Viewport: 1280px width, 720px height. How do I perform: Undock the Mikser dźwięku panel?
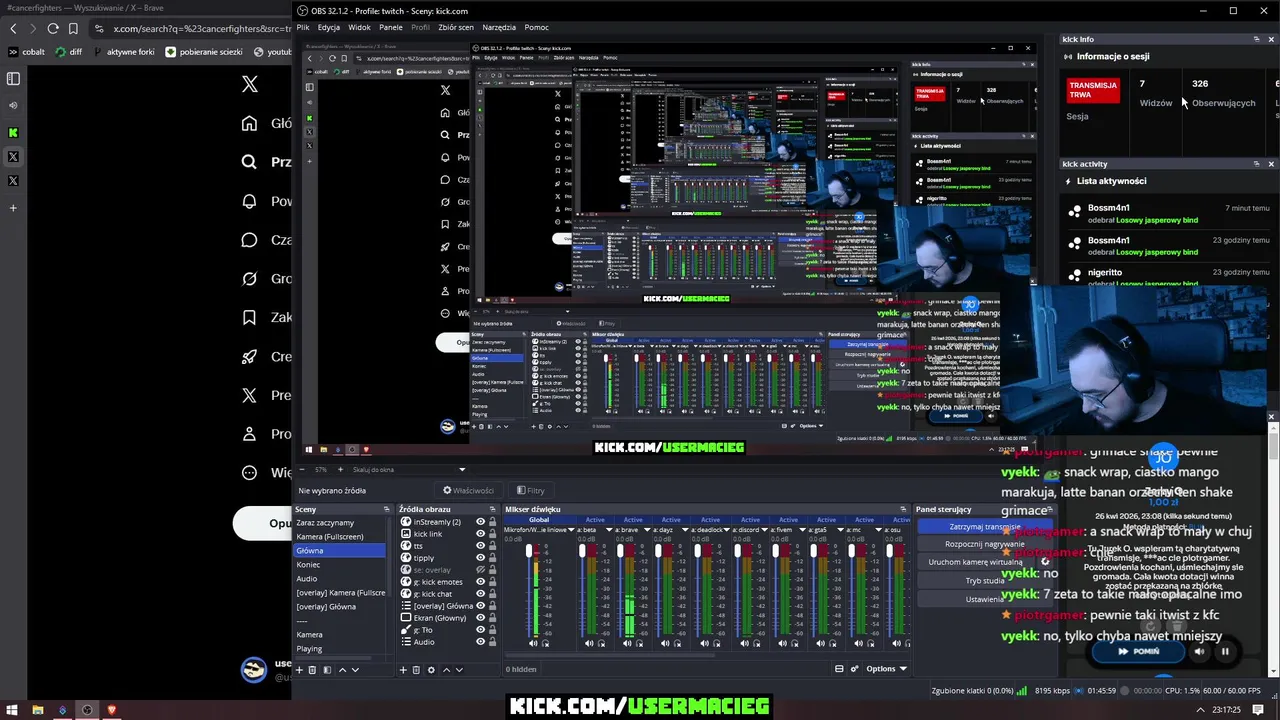point(904,509)
